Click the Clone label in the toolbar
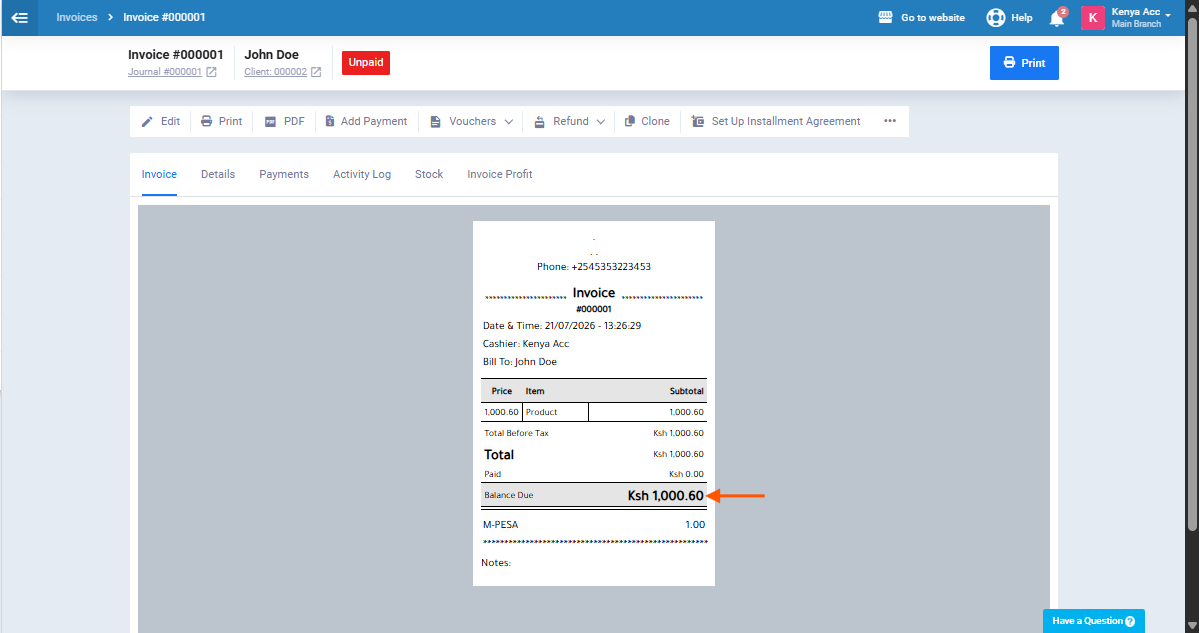 pyautogui.click(x=655, y=122)
